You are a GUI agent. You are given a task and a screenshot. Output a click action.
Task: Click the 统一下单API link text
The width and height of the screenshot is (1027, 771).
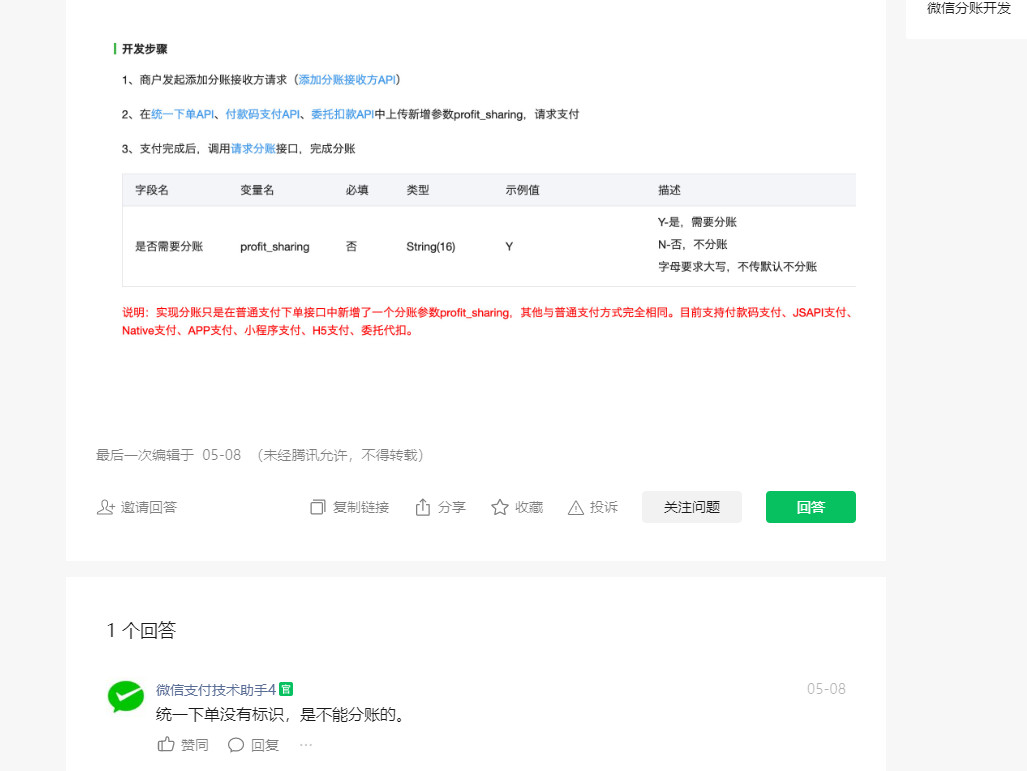tap(183, 115)
